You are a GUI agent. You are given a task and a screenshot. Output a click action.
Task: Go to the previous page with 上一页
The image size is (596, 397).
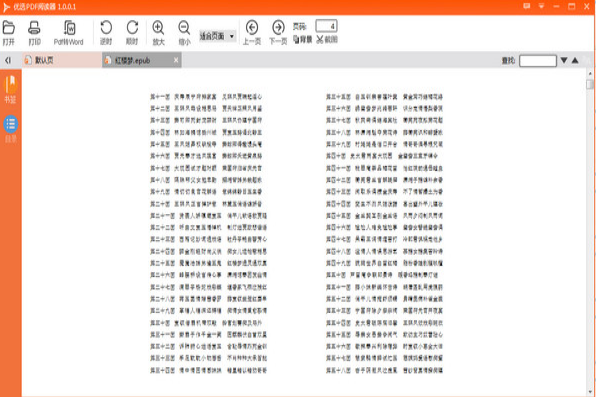[x=252, y=33]
